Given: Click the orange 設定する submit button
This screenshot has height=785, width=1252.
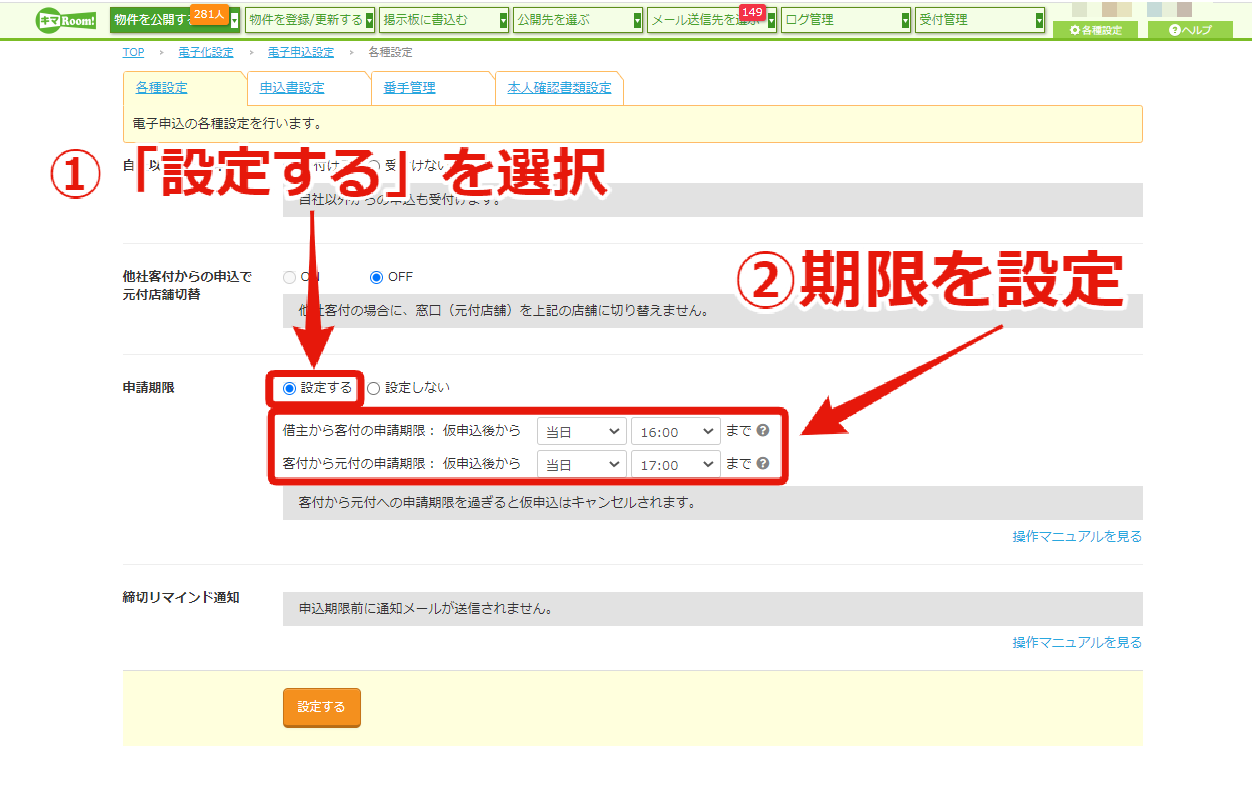Looking at the screenshot, I should (x=322, y=707).
